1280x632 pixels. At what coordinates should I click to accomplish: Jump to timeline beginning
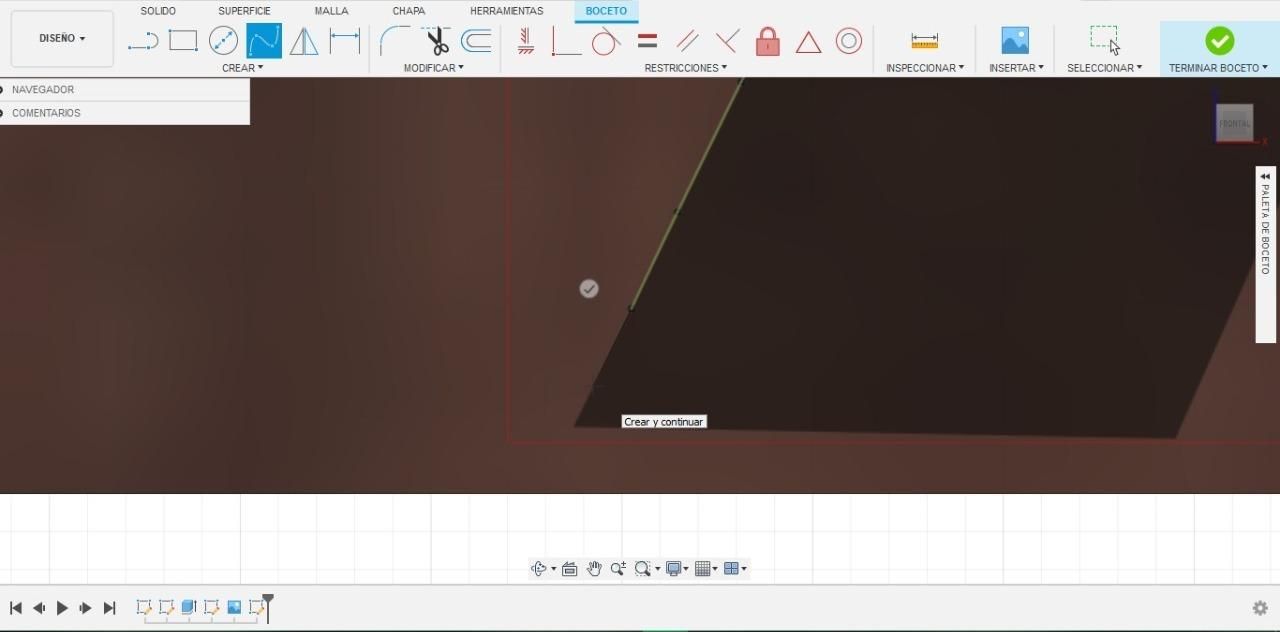(16, 608)
